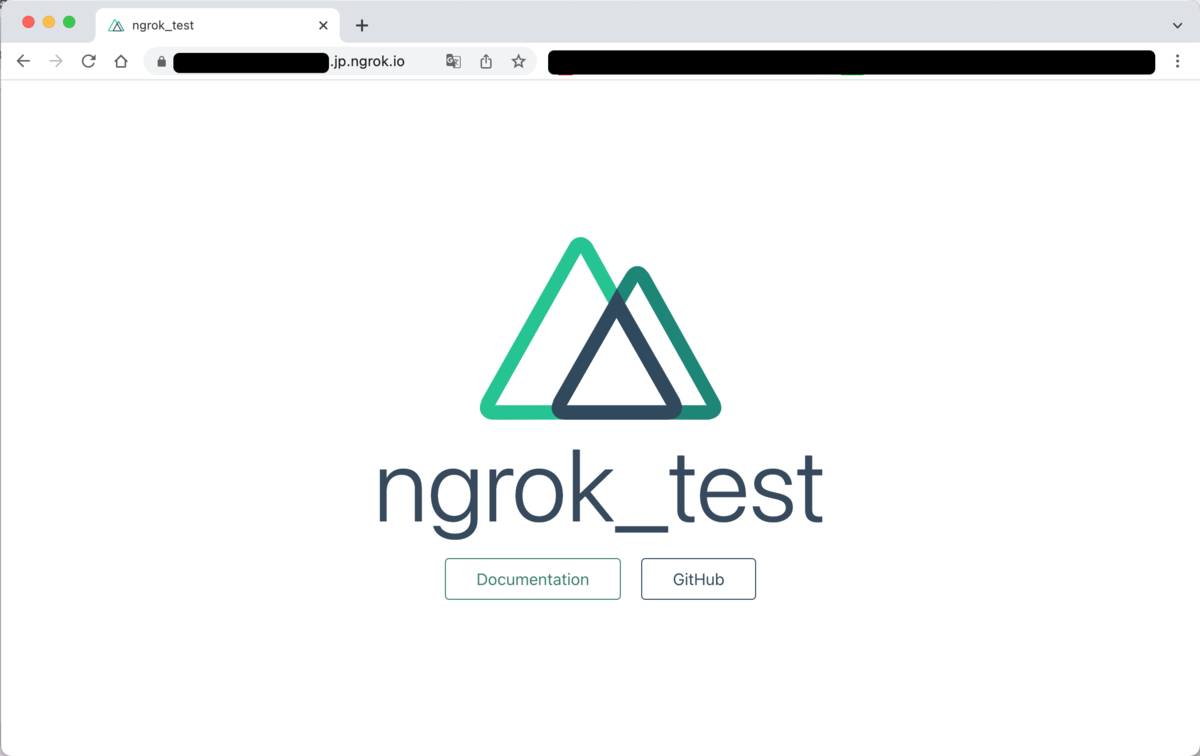Reload the ngrok_test page

click(88, 61)
